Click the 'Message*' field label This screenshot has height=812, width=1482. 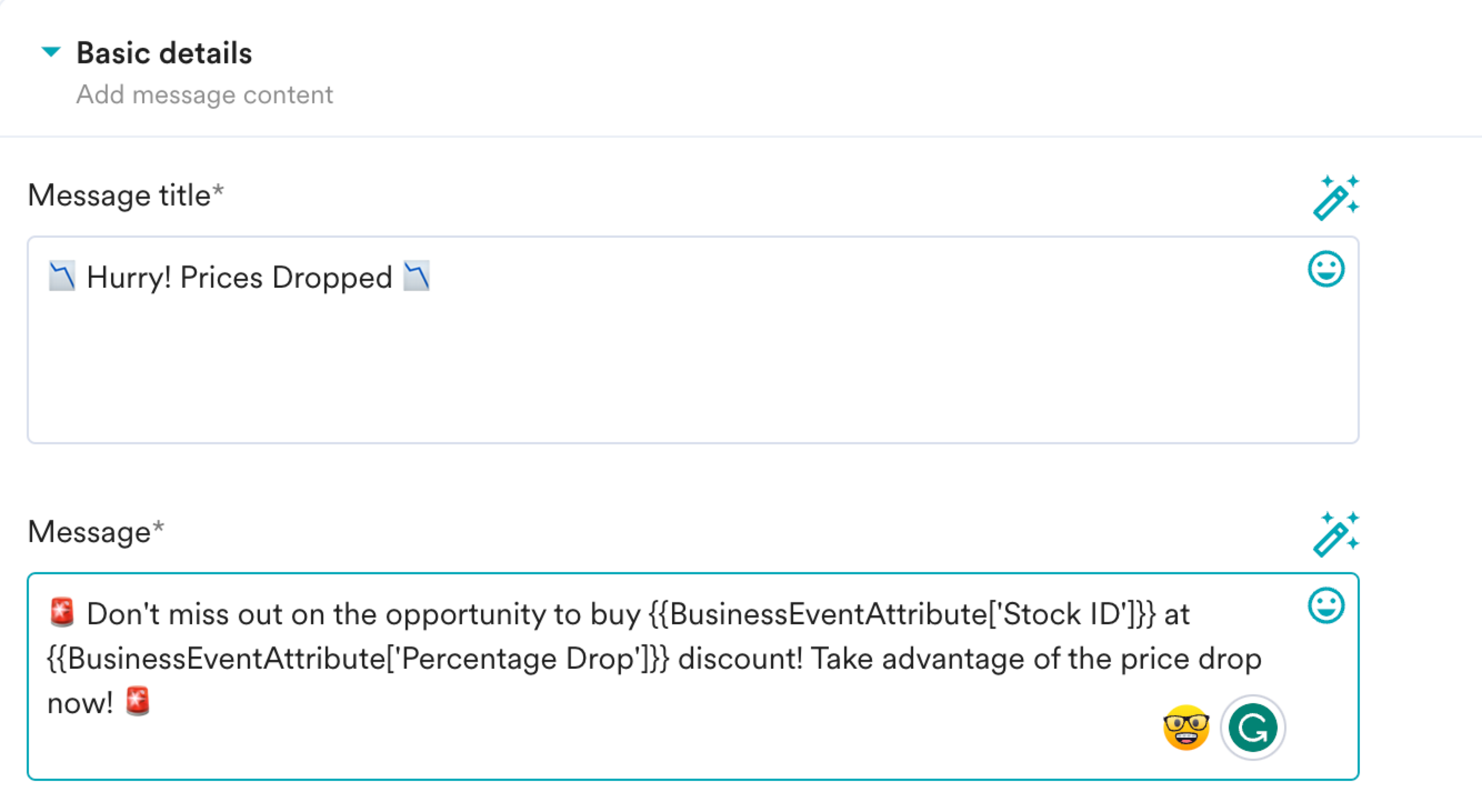pyautogui.click(x=96, y=532)
